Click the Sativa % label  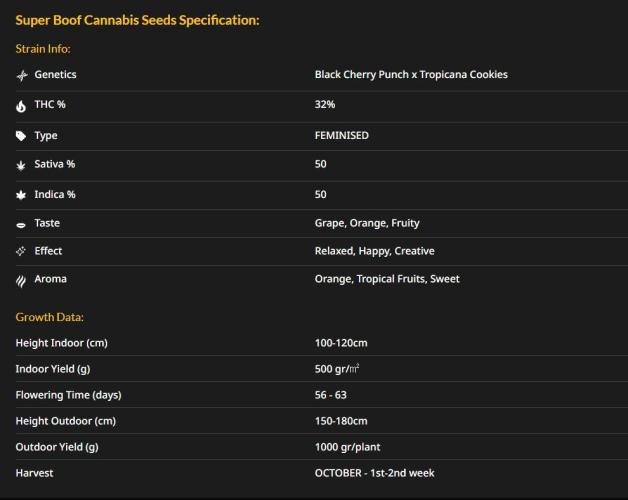click(x=54, y=164)
